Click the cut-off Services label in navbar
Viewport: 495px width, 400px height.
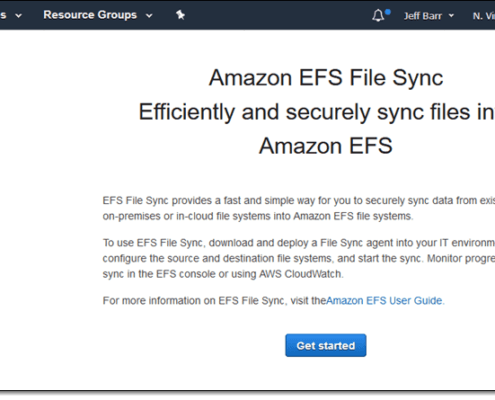click(3, 15)
